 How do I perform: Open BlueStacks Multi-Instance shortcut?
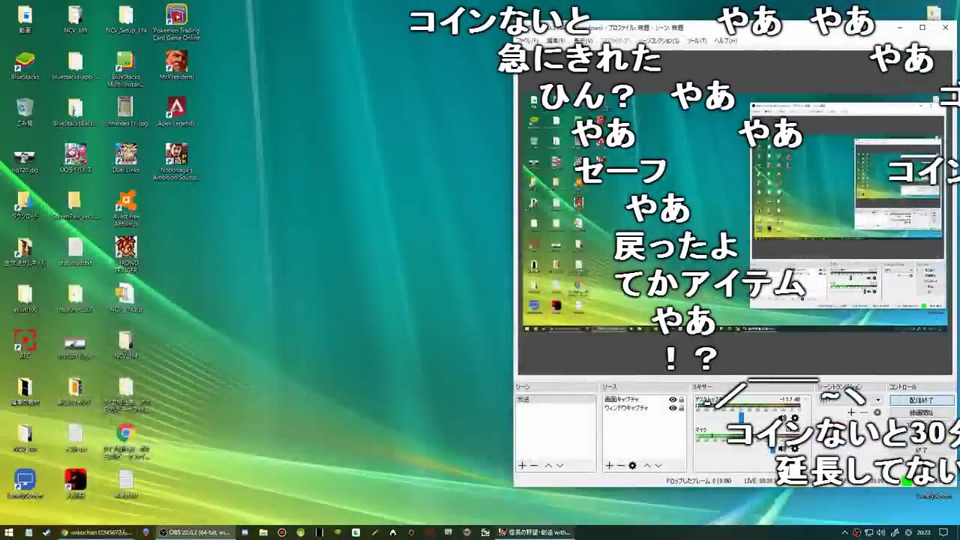coord(126,69)
